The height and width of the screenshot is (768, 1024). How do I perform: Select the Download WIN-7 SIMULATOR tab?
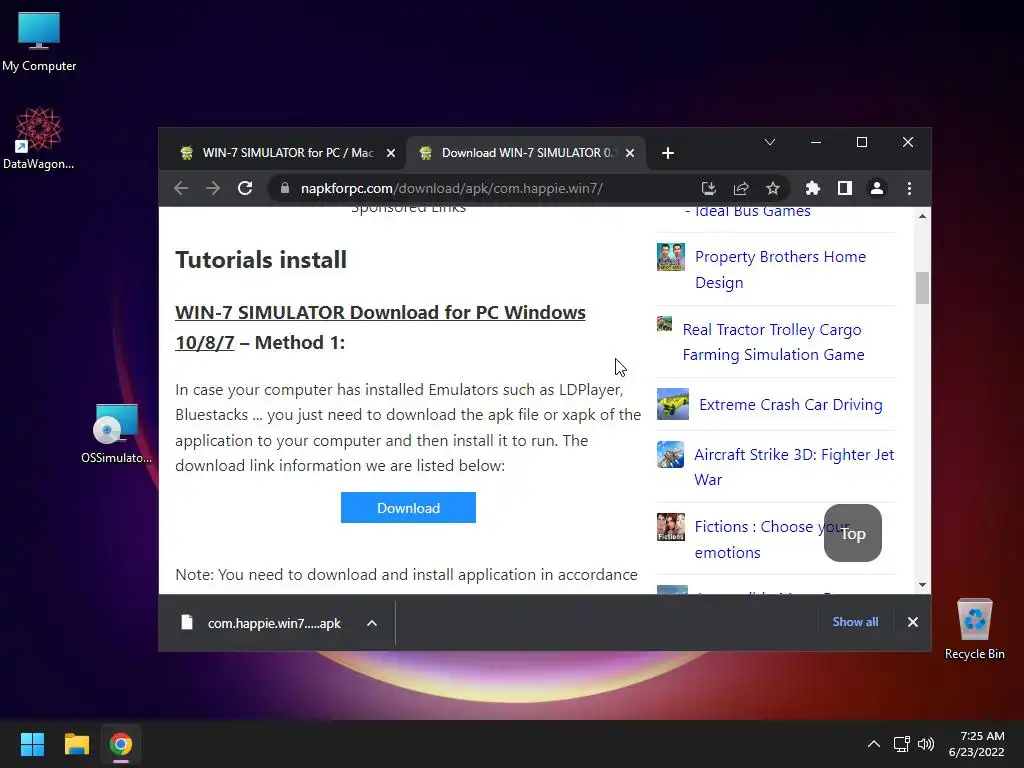[525, 153]
